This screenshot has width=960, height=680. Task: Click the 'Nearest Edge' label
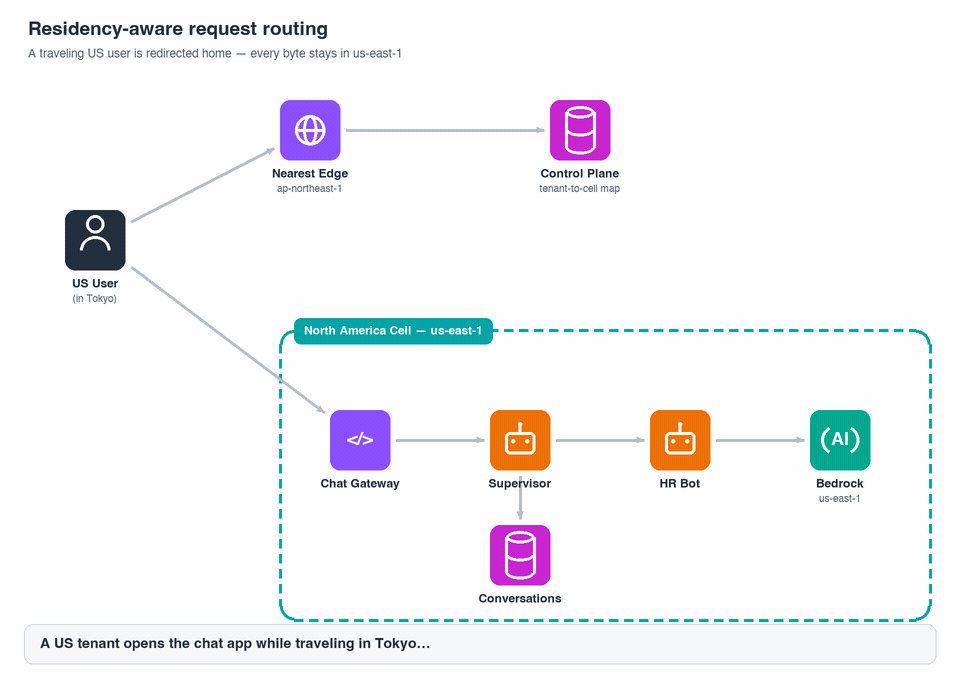click(x=310, y=173)
